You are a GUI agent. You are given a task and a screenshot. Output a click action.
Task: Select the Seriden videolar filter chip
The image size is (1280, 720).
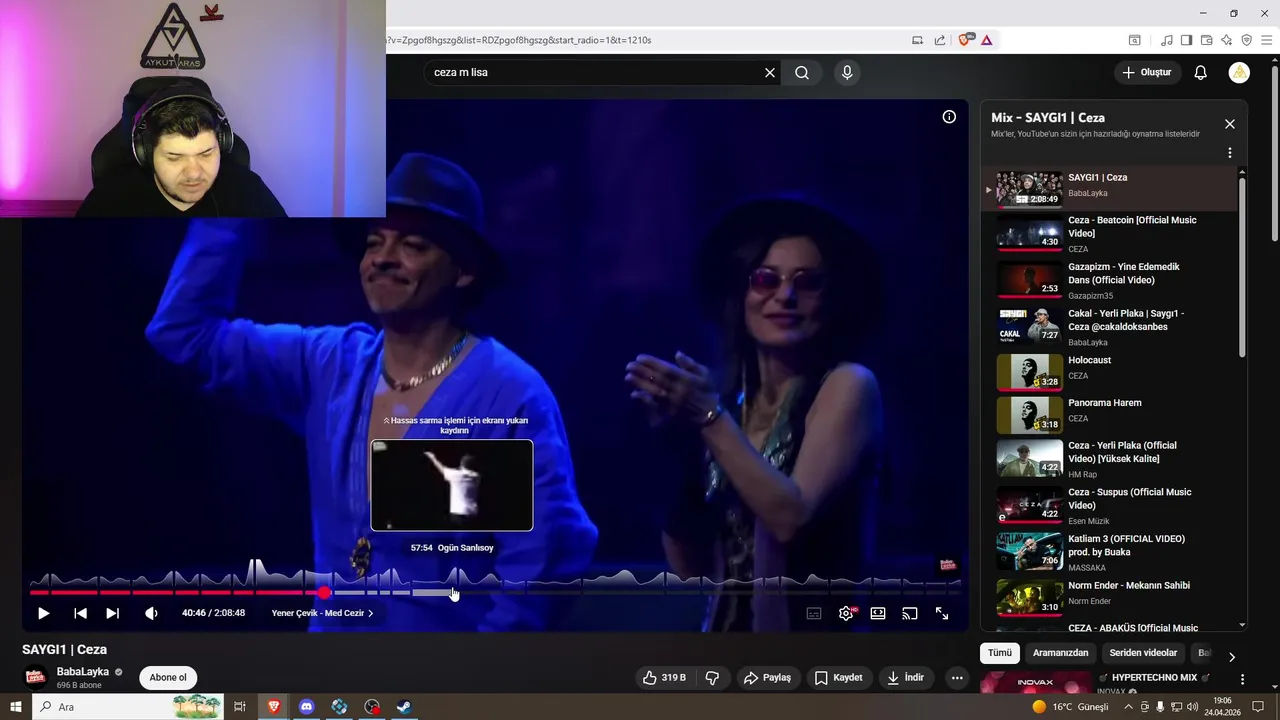(x=1143, y=653)
